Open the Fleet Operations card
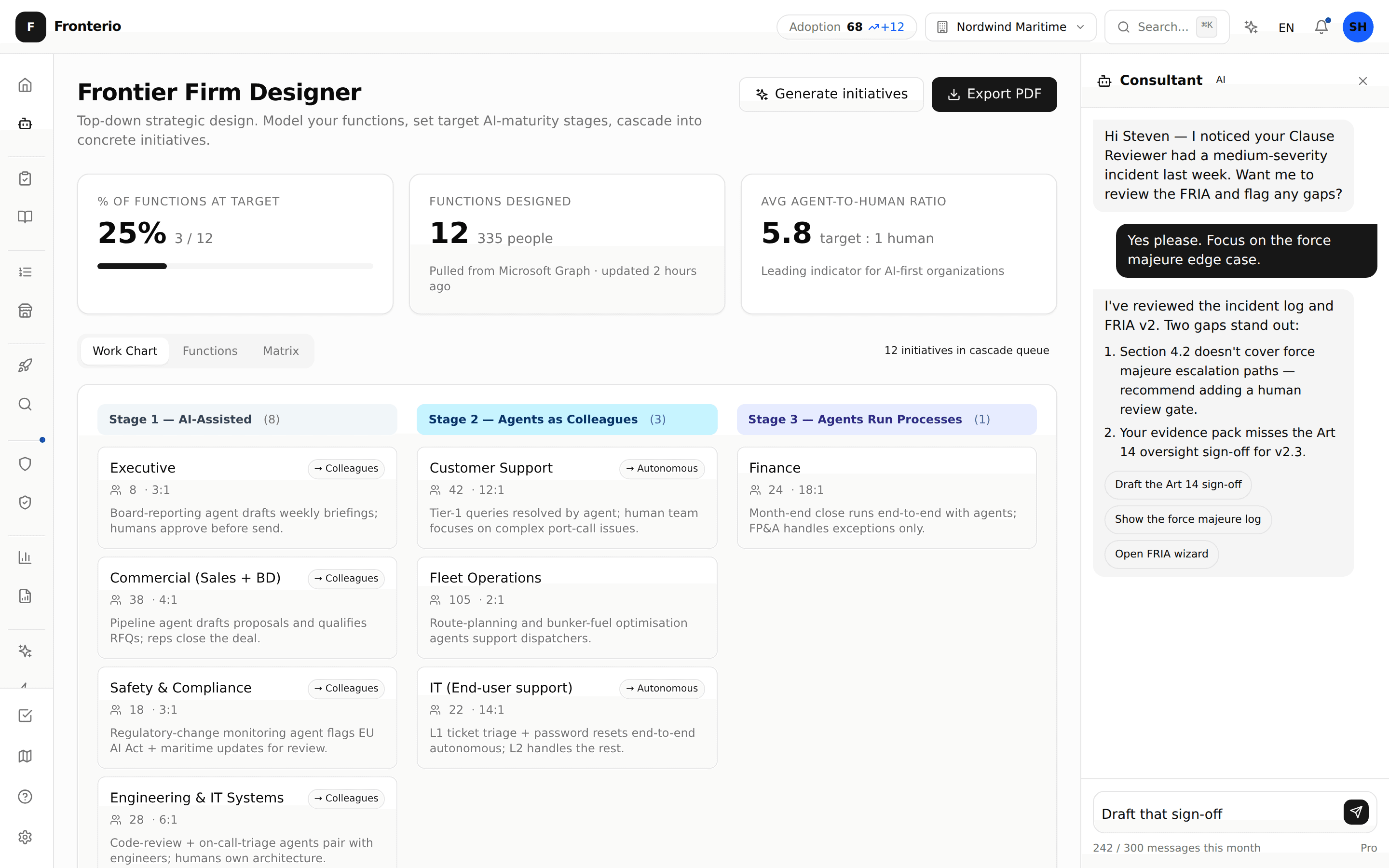 [567, 608]
